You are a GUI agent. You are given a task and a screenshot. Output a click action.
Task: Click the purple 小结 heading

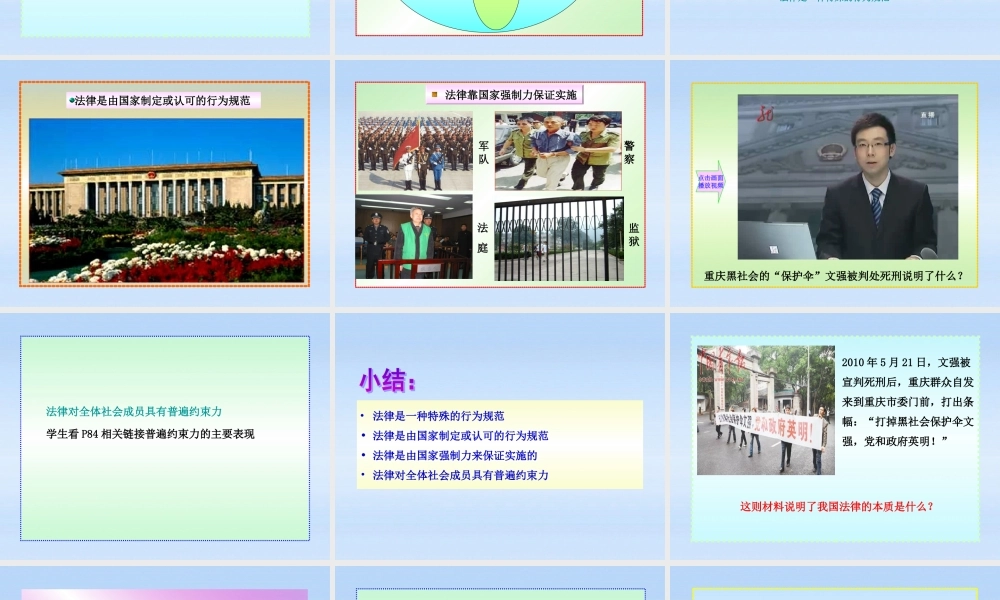pos(388,381)
